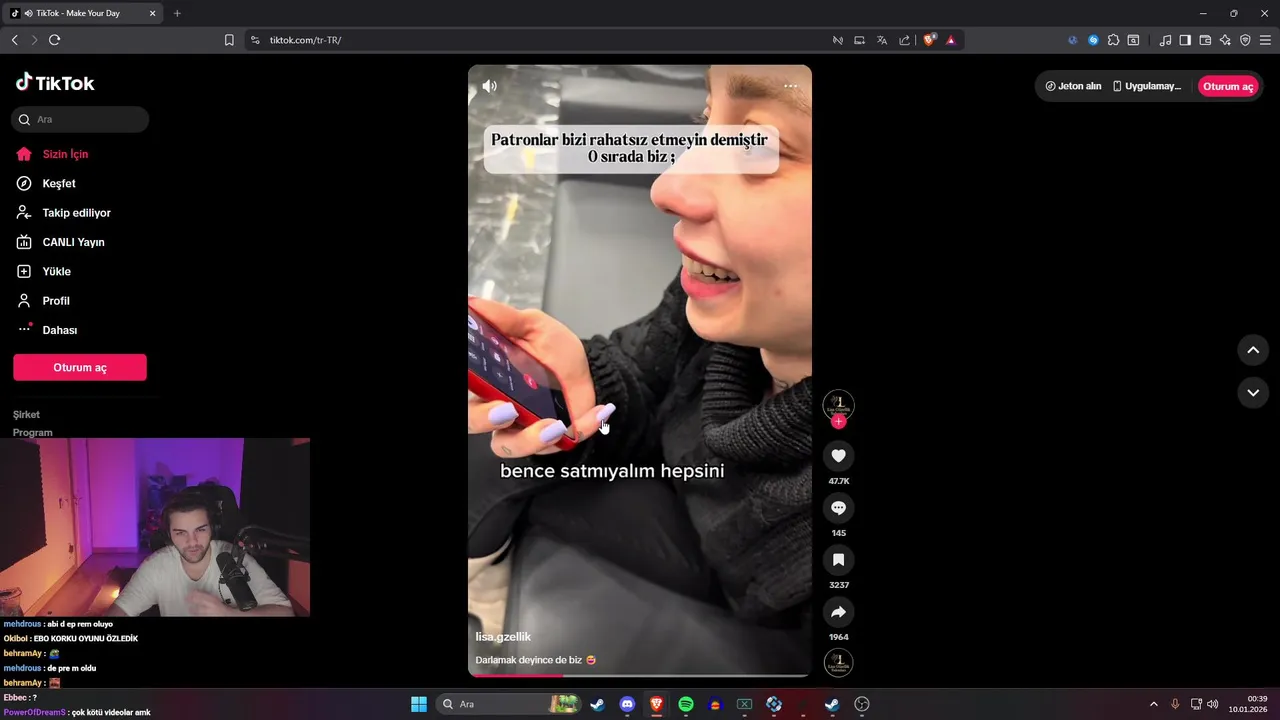Viewport: 1280px width, 720px height.
Task: Click the Uygulamay... get app button
Action: tap(1147, 86)
